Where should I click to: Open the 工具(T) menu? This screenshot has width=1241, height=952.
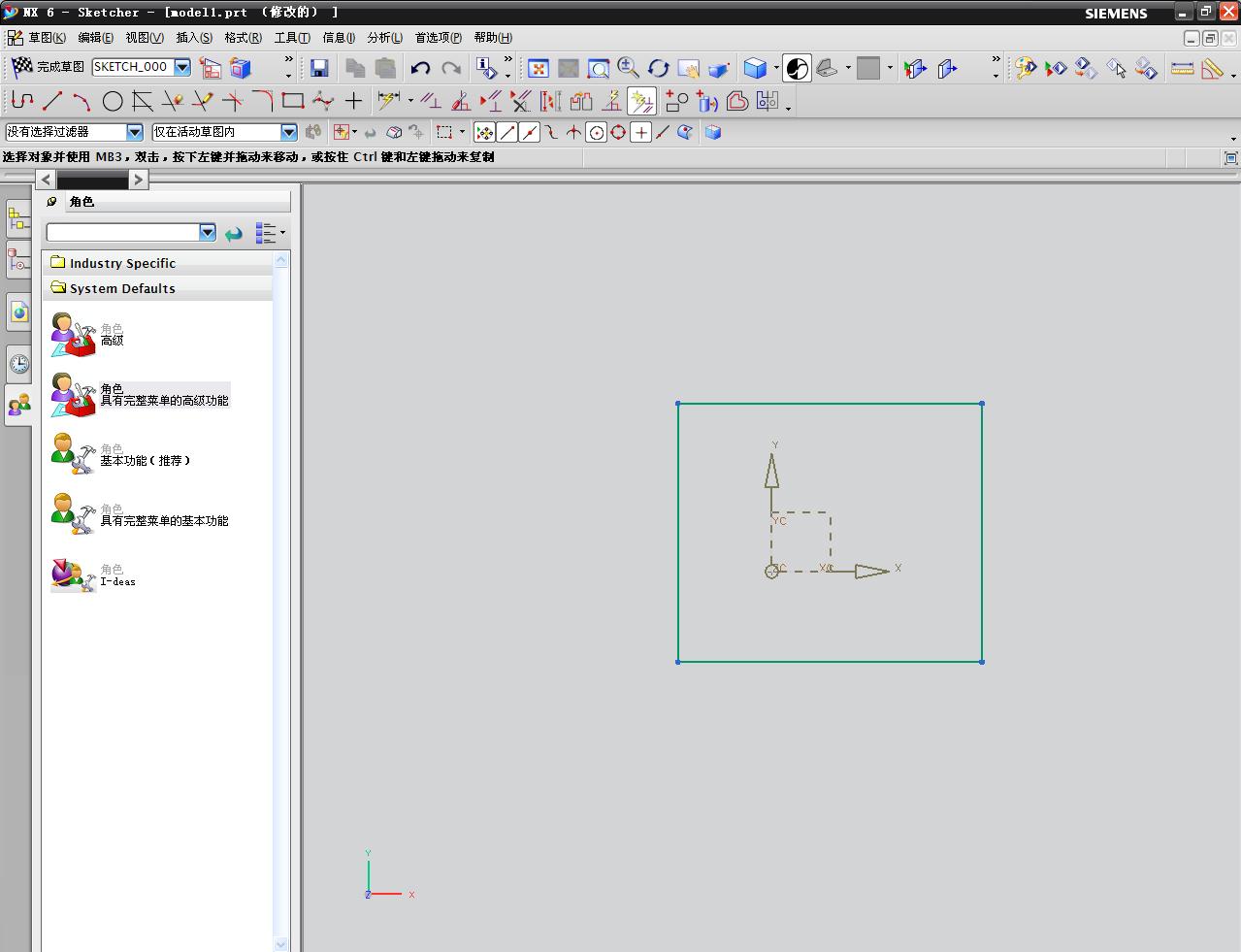(291, 38)
